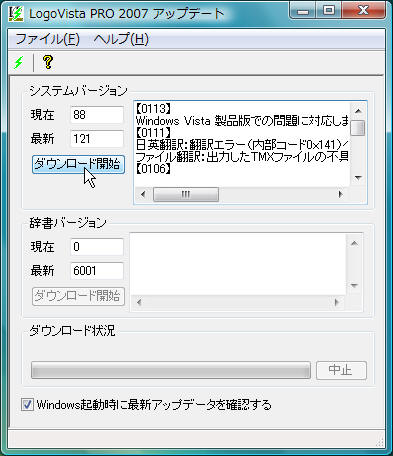Click the system latest version field 121
This screenshot has width=393, height=456.
click(97, 139)
